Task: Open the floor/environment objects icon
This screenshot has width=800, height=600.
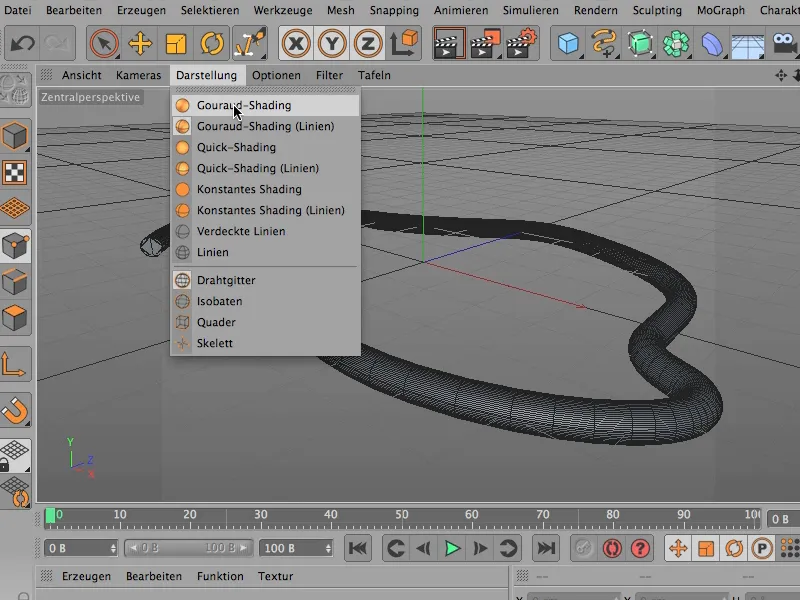Action: tap(747, 45)
